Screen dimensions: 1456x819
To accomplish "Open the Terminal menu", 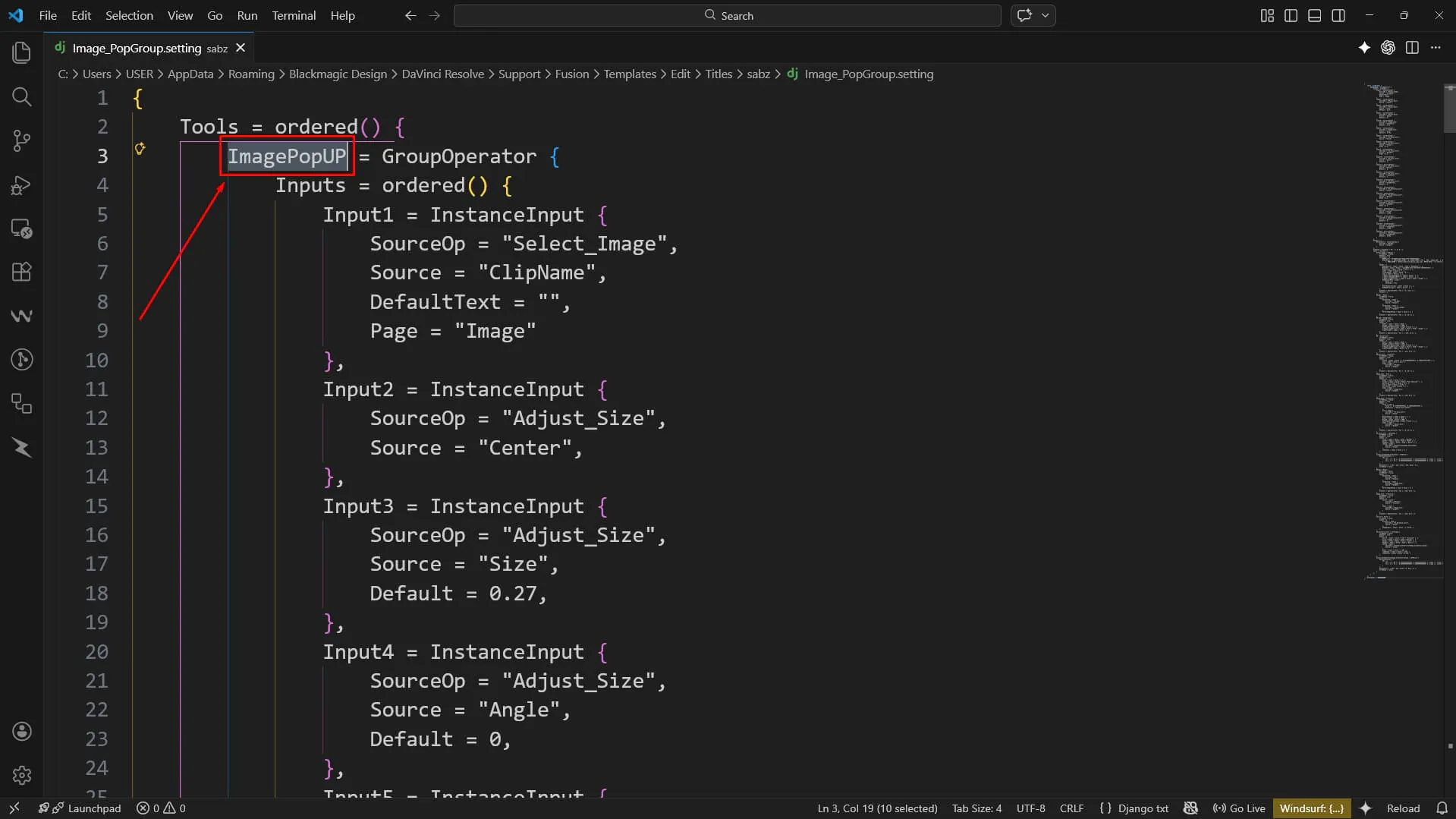I will (x=294, y=15).
